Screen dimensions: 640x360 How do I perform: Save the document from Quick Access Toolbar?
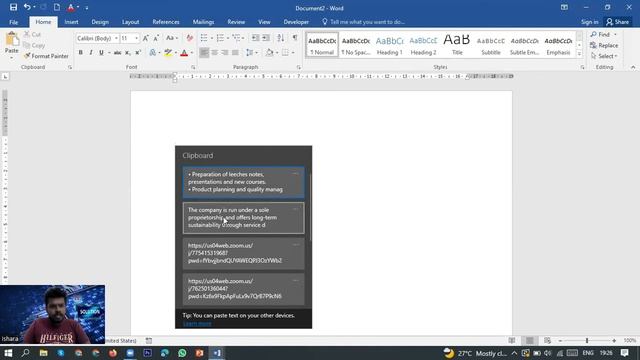[13, 7]
